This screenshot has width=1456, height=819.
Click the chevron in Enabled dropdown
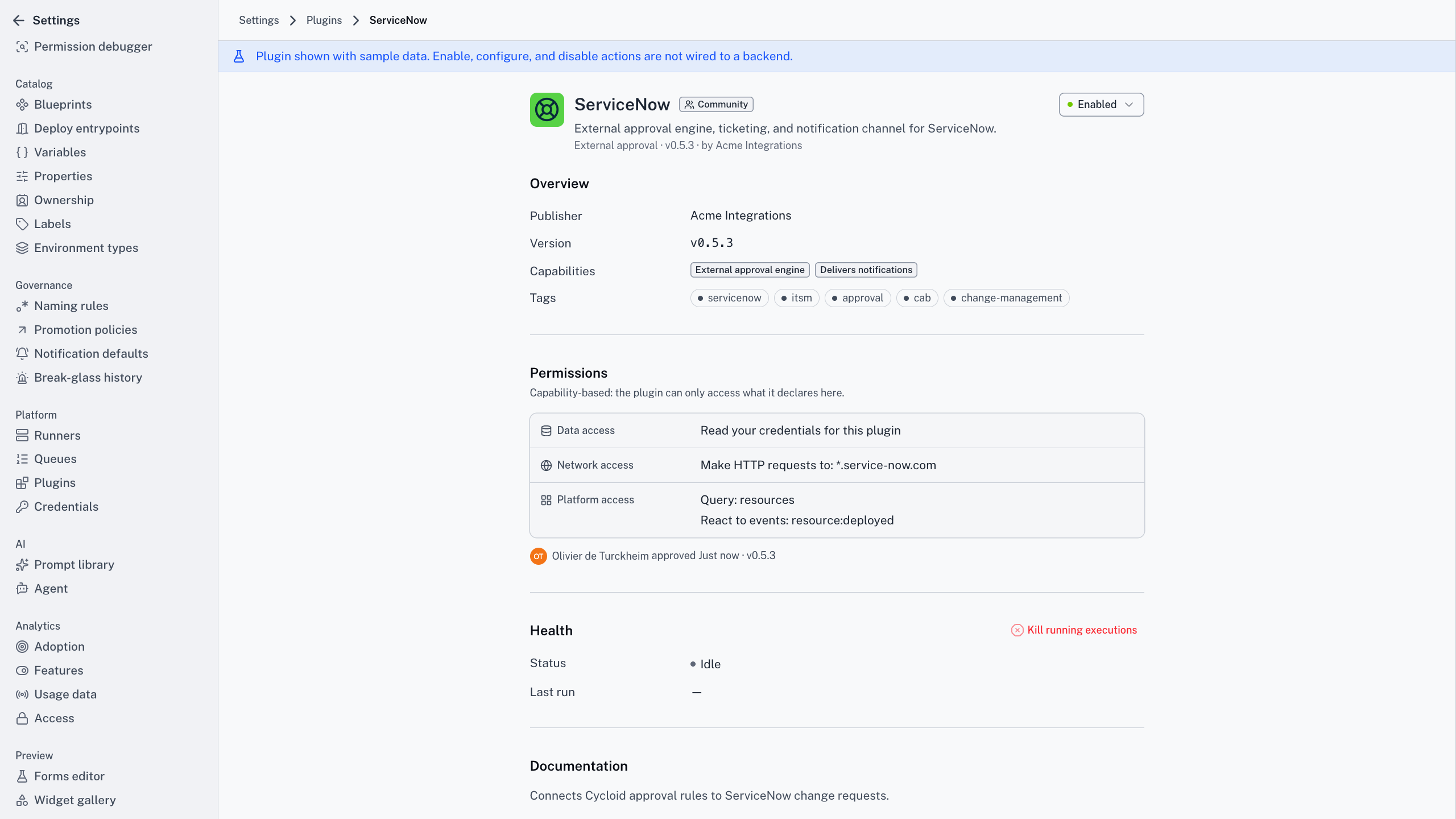click(x=1129, y=105)
